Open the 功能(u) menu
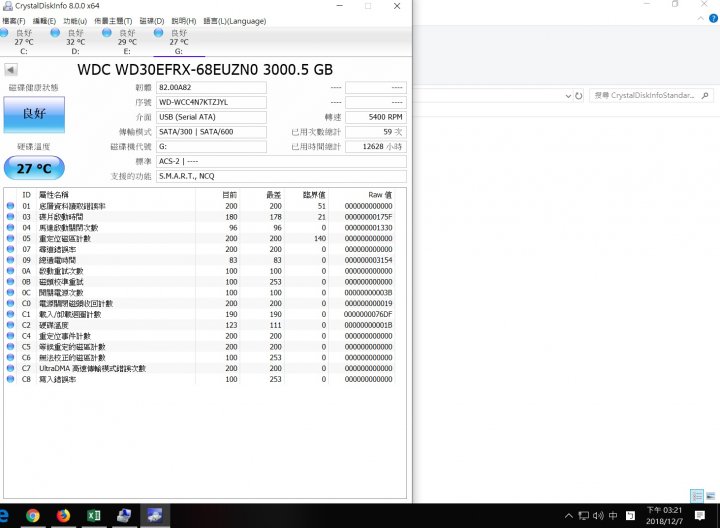The height and width of the screenshot is (528, 720). 75,21
